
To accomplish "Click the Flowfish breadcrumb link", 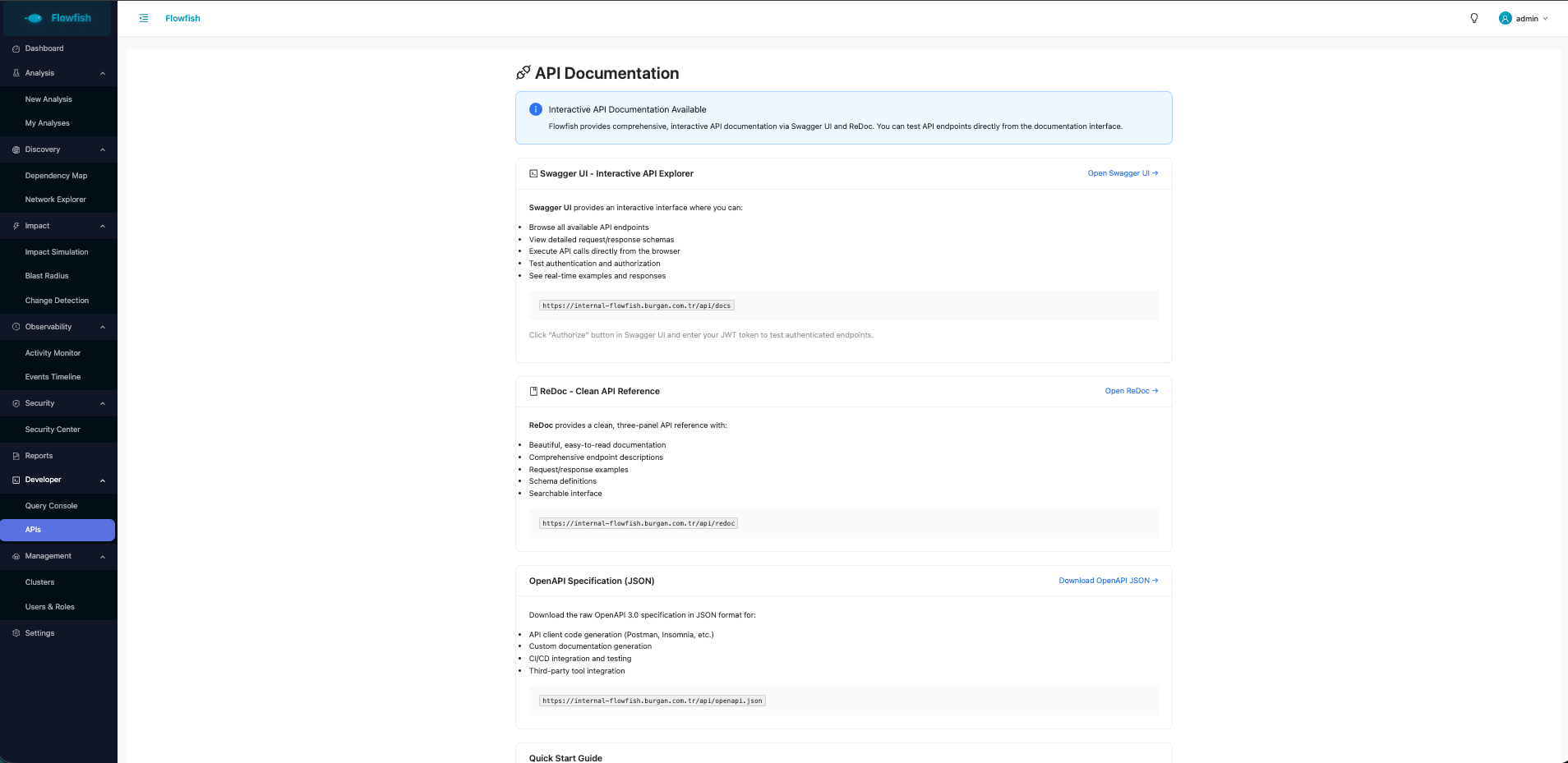I will tap(182, 18).
